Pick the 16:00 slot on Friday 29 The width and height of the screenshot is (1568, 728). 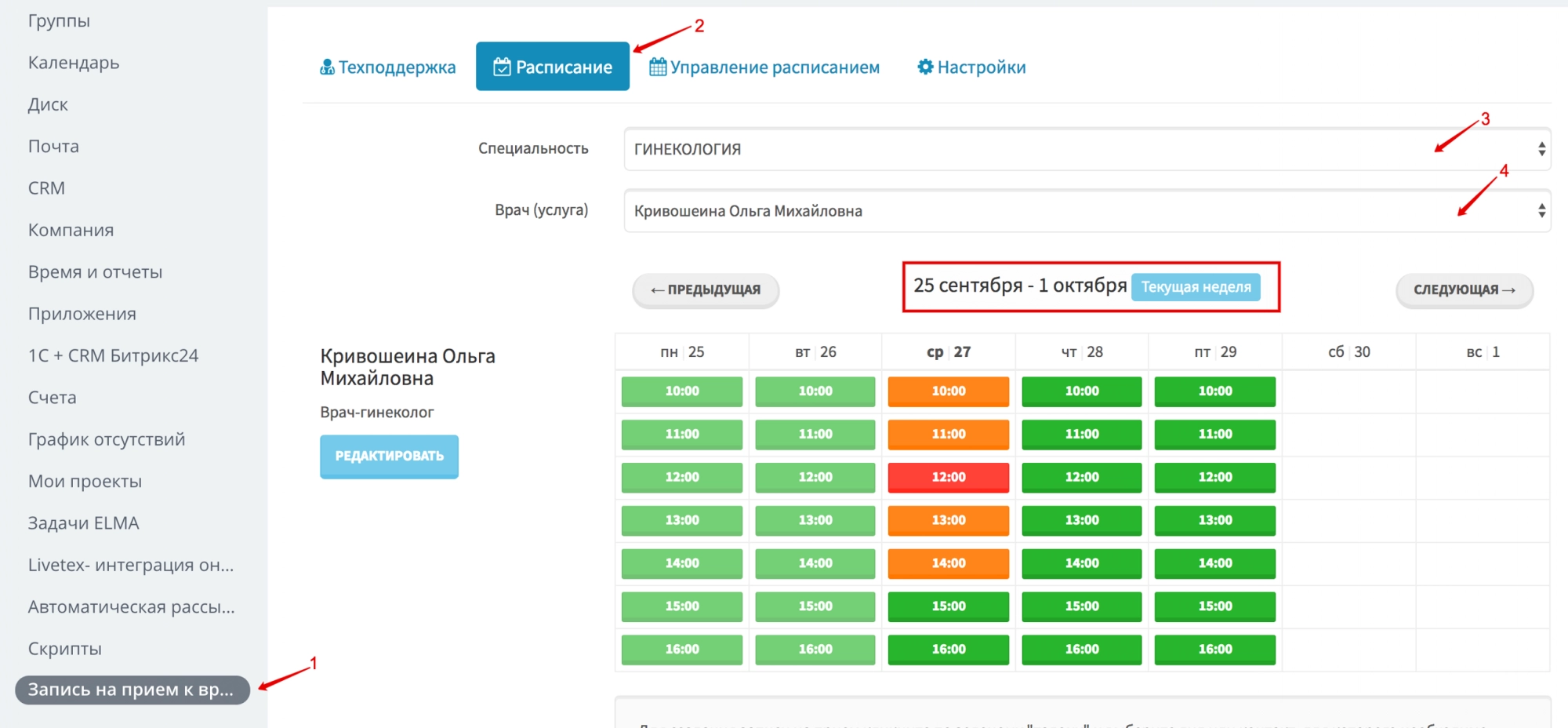[1214, 649]
